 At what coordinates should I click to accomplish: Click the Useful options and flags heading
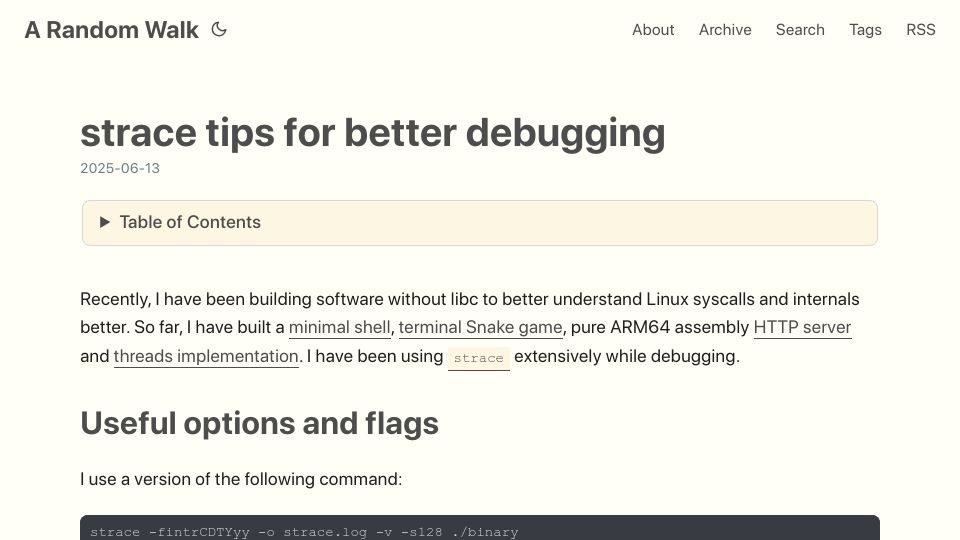click(260, 423)
